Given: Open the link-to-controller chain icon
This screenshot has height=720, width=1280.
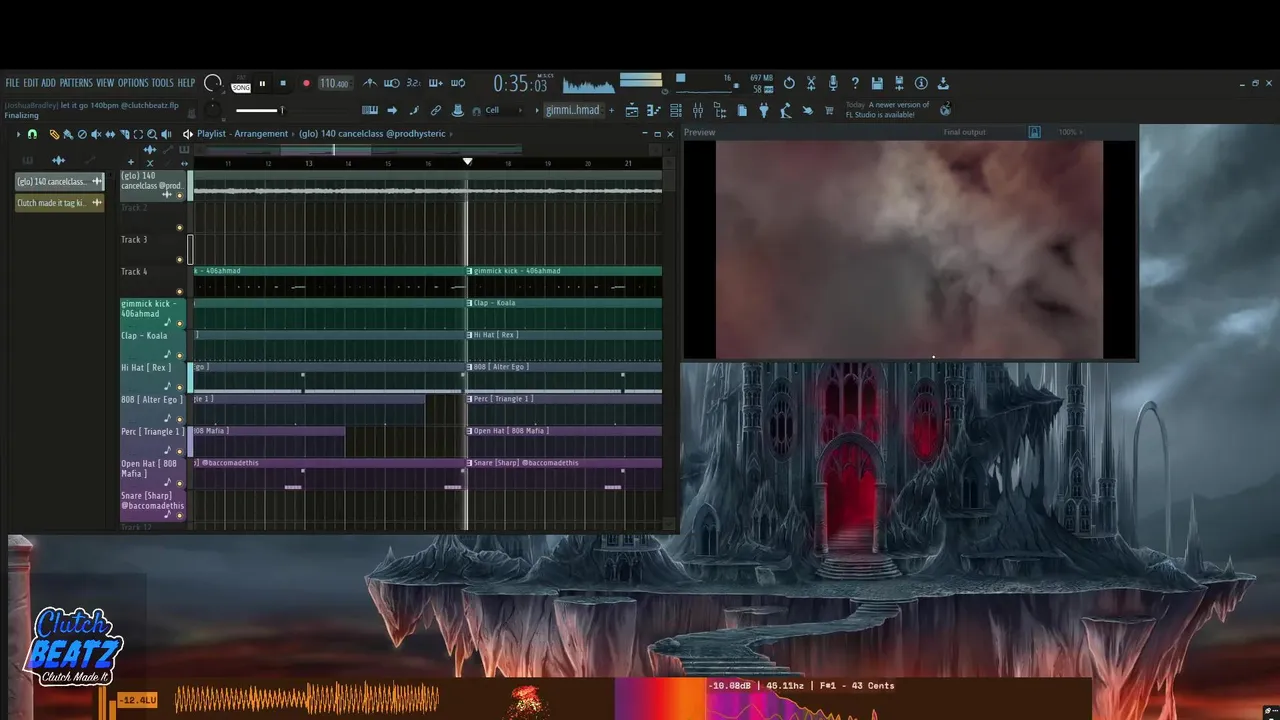Looking at the screenshot, I should pos(436,110).
